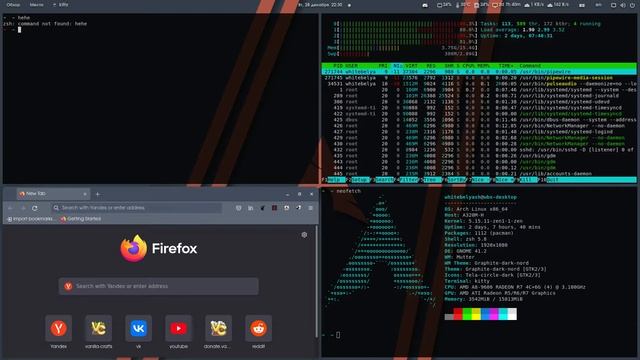
Task: Select htop row systemd-udevd
Action: pos(479,102)
